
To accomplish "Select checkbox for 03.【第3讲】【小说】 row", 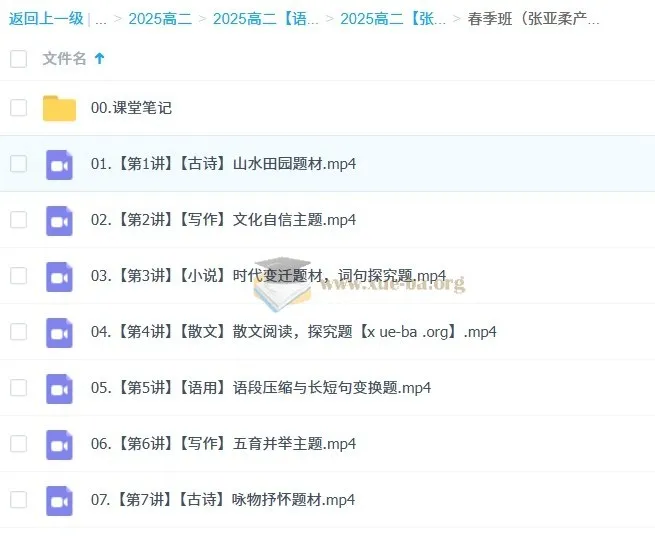I will point(18,276).
